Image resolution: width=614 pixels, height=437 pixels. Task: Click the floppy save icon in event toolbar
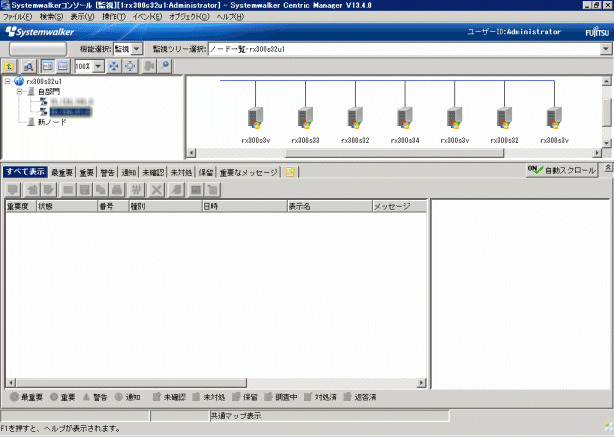84,190
